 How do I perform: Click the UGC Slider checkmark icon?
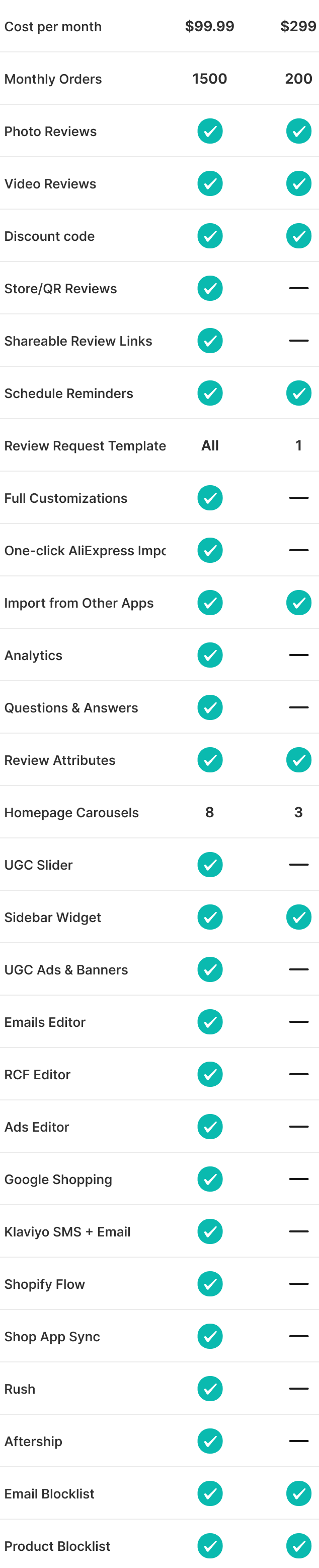coord(210,864)
